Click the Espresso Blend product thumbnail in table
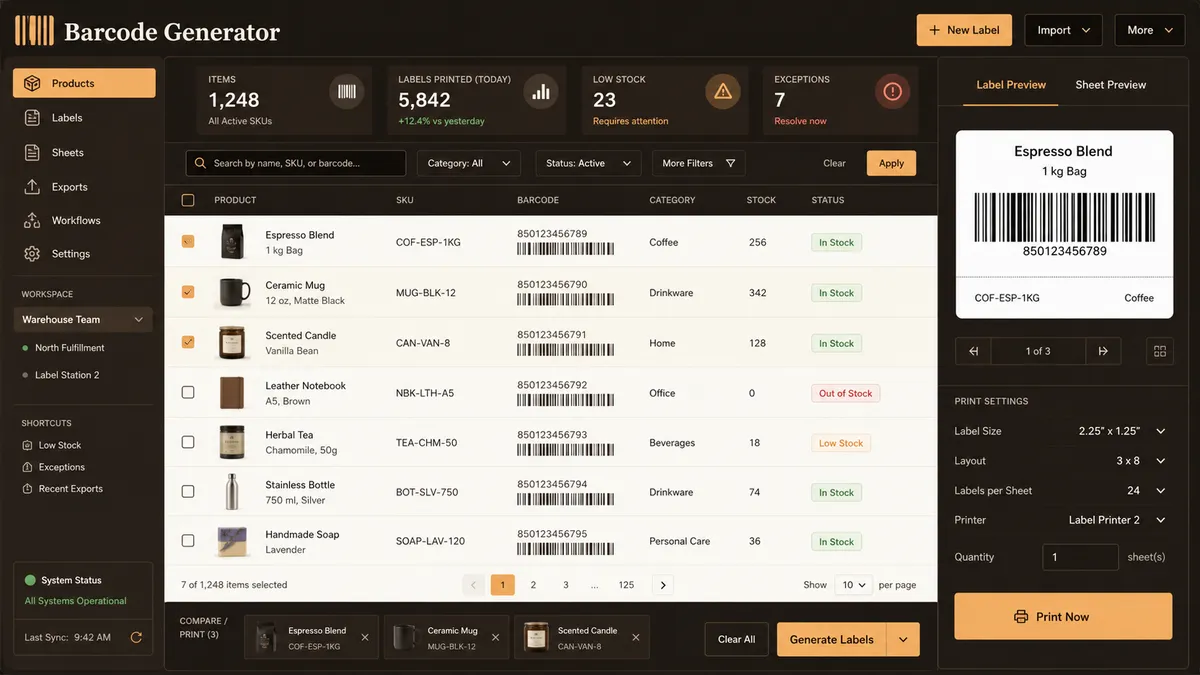Viewport: 1200px width, 675px height. [x=234, y=242]
